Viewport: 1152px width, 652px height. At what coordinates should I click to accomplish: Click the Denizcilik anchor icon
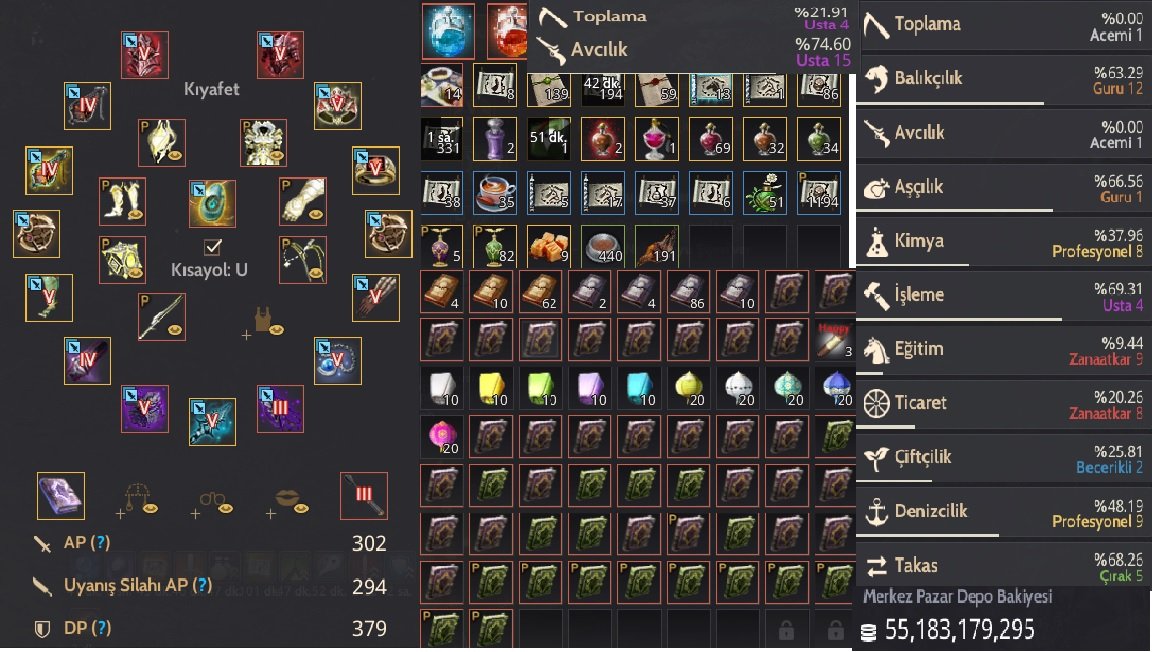click(x=876, y=512)
